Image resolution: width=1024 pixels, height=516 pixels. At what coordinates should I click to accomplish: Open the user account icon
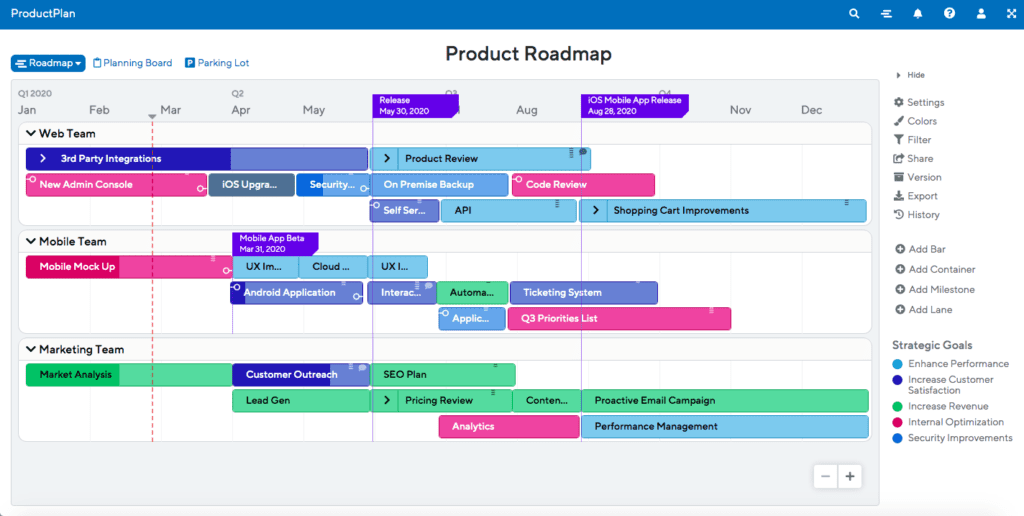click(x=981, y=14)
